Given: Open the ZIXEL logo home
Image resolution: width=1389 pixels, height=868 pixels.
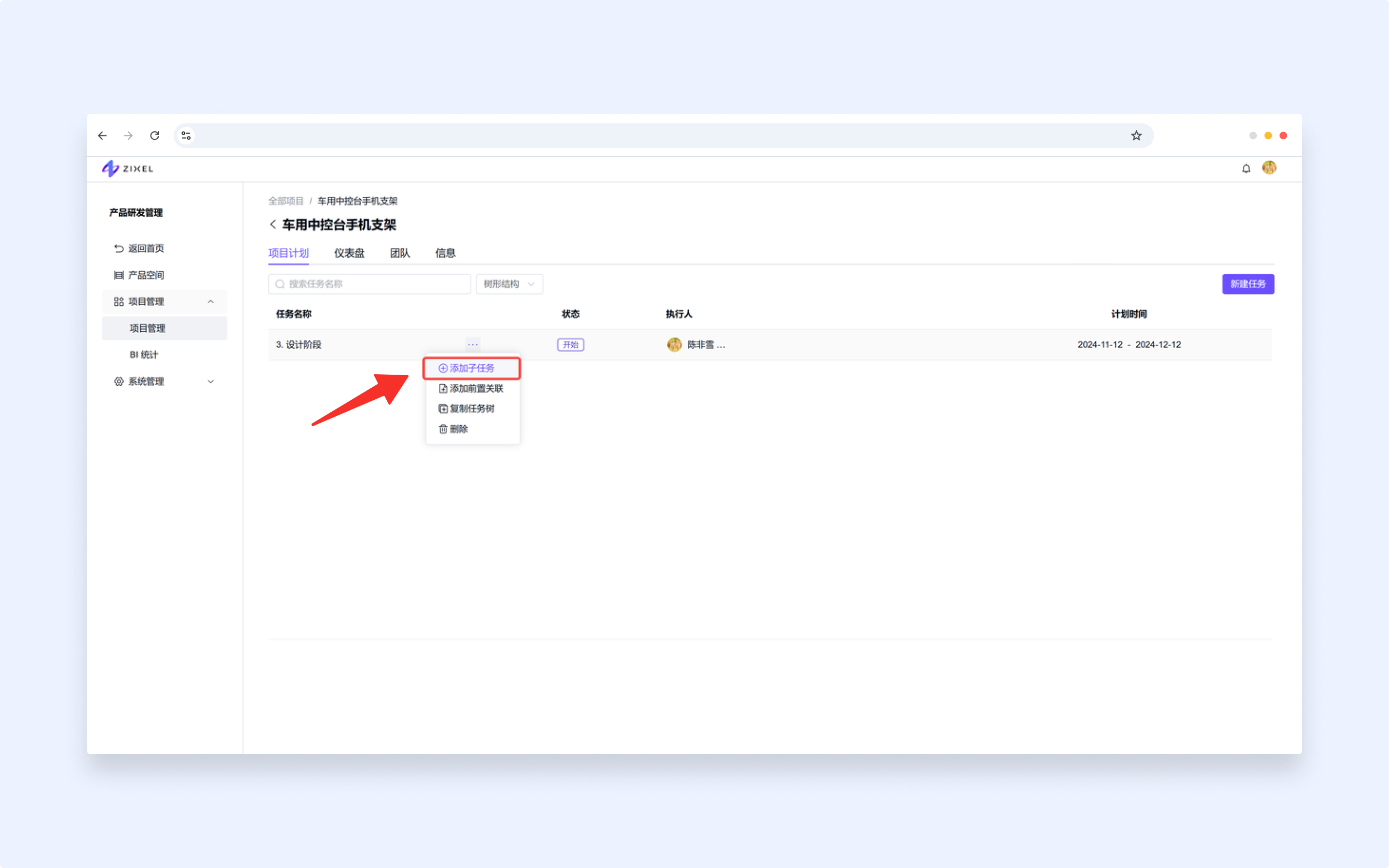Looking at the screenshot, I should 127,168.
